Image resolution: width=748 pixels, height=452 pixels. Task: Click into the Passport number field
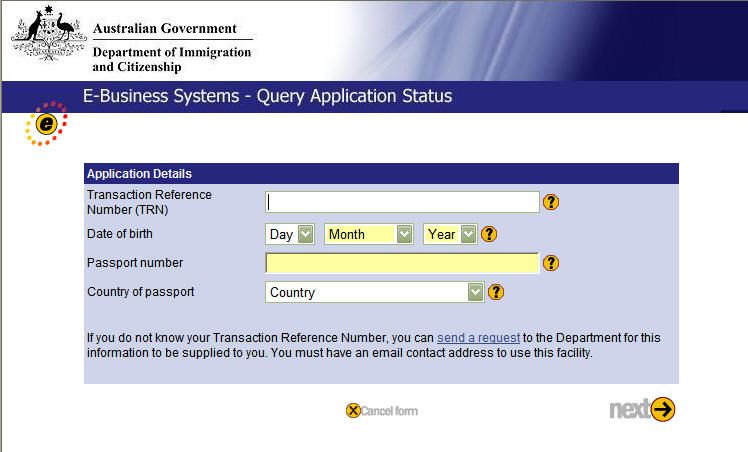point(402,263)
